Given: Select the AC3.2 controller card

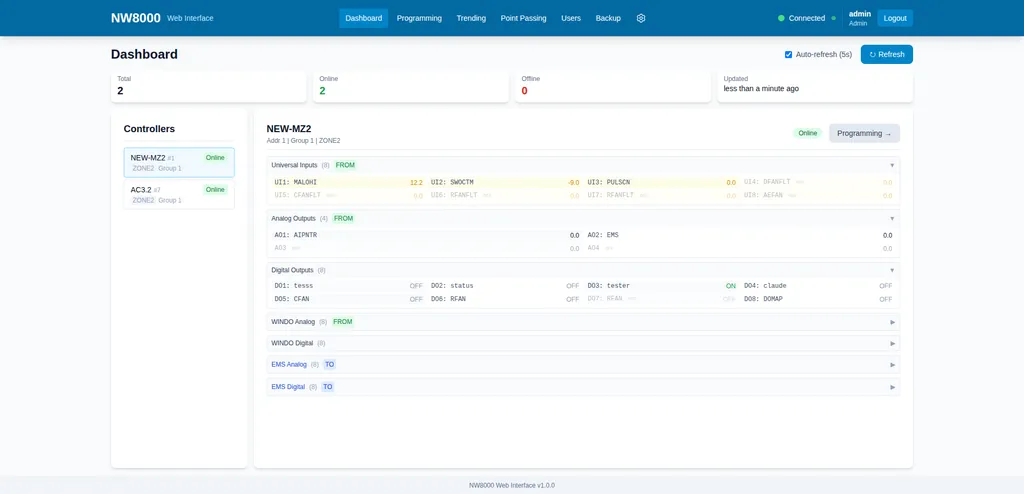Looking at the screenshot, I should pos(179,194).
